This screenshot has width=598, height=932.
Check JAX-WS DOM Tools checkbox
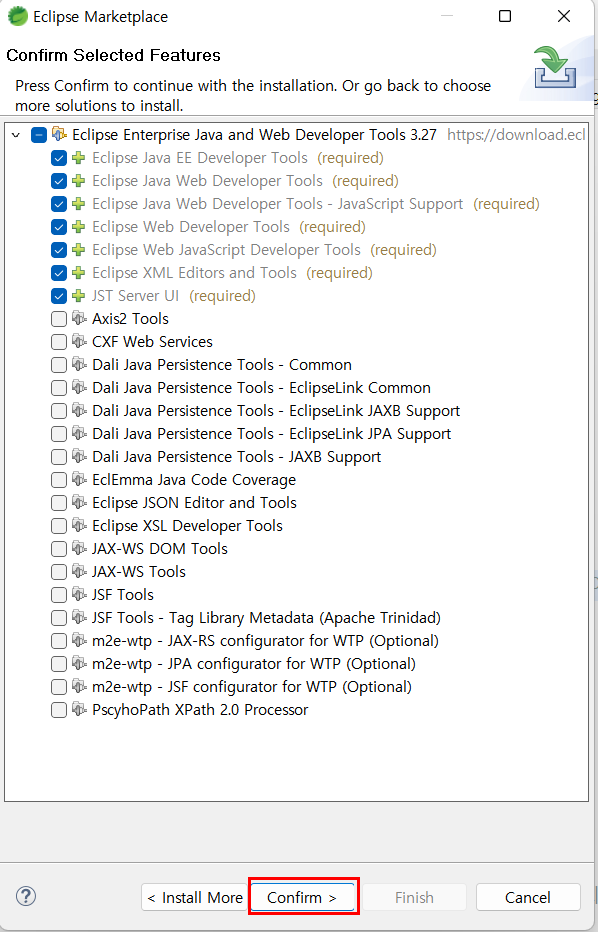[59, 549]
